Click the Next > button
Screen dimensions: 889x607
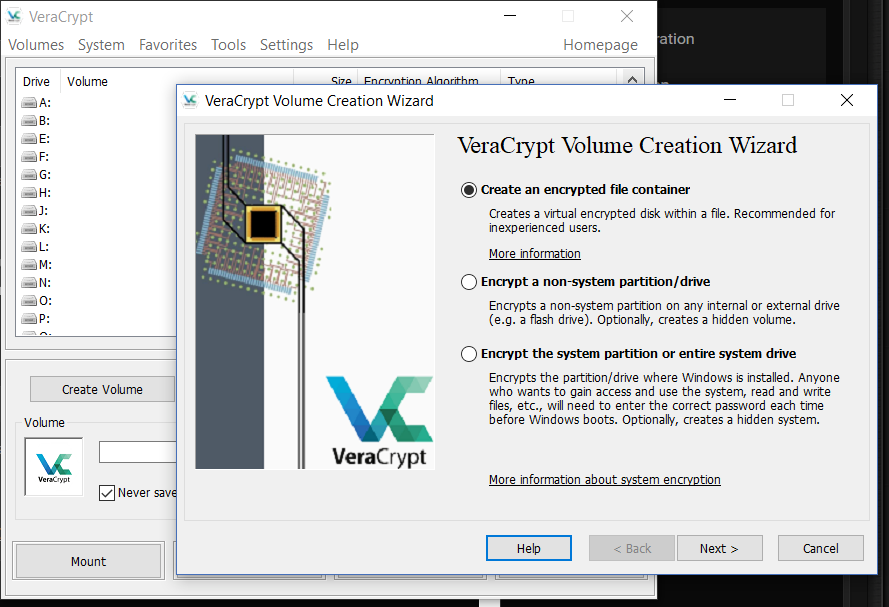[719, 549]
